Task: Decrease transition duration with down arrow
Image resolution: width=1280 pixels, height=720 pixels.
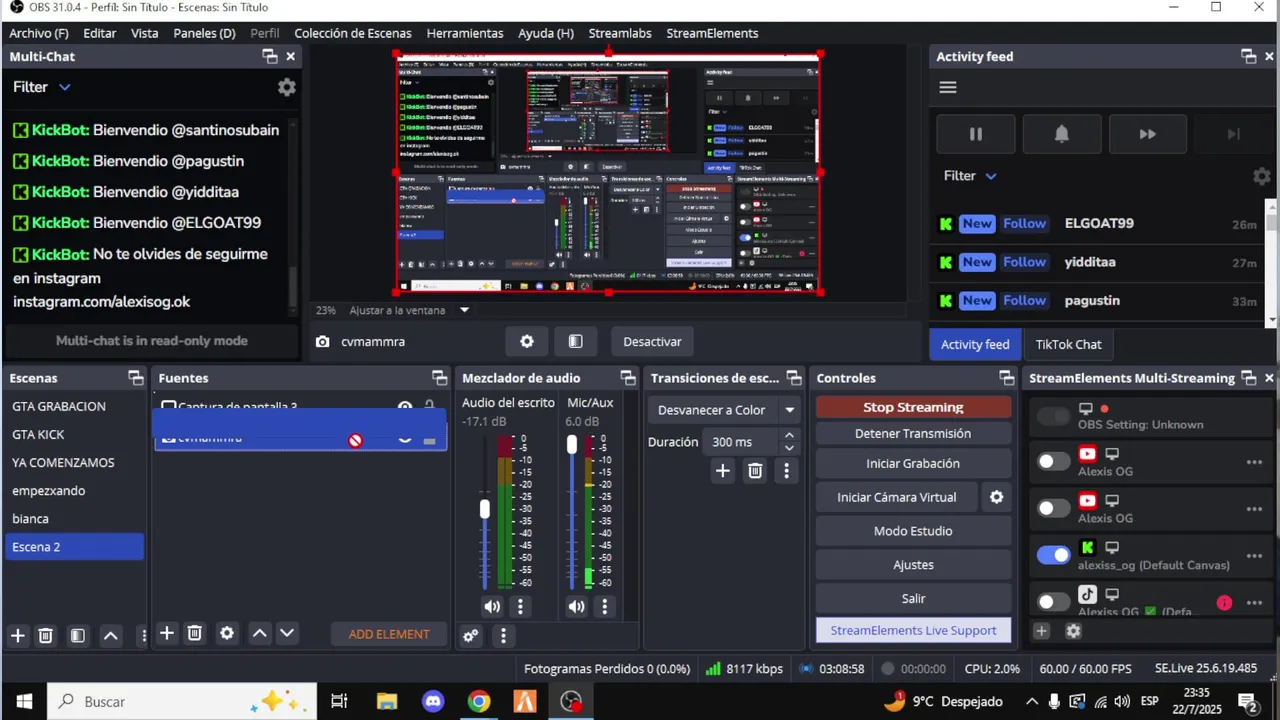Action: click(x=789, y=448)
